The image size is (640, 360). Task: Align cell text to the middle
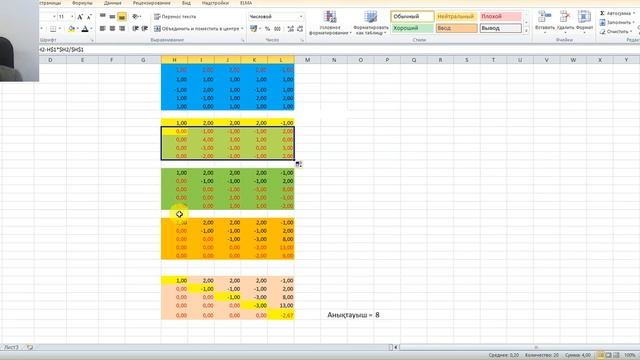(112, 16)
